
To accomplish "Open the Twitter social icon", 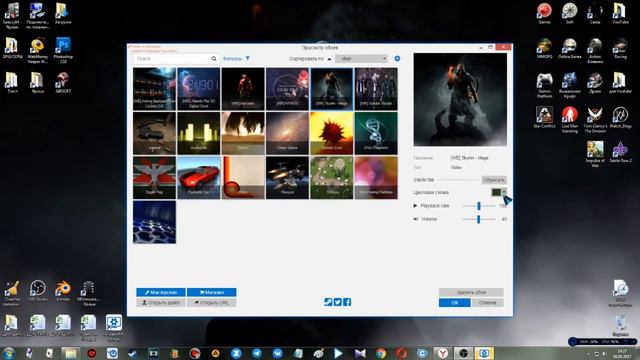I will (x=338, y=302).
